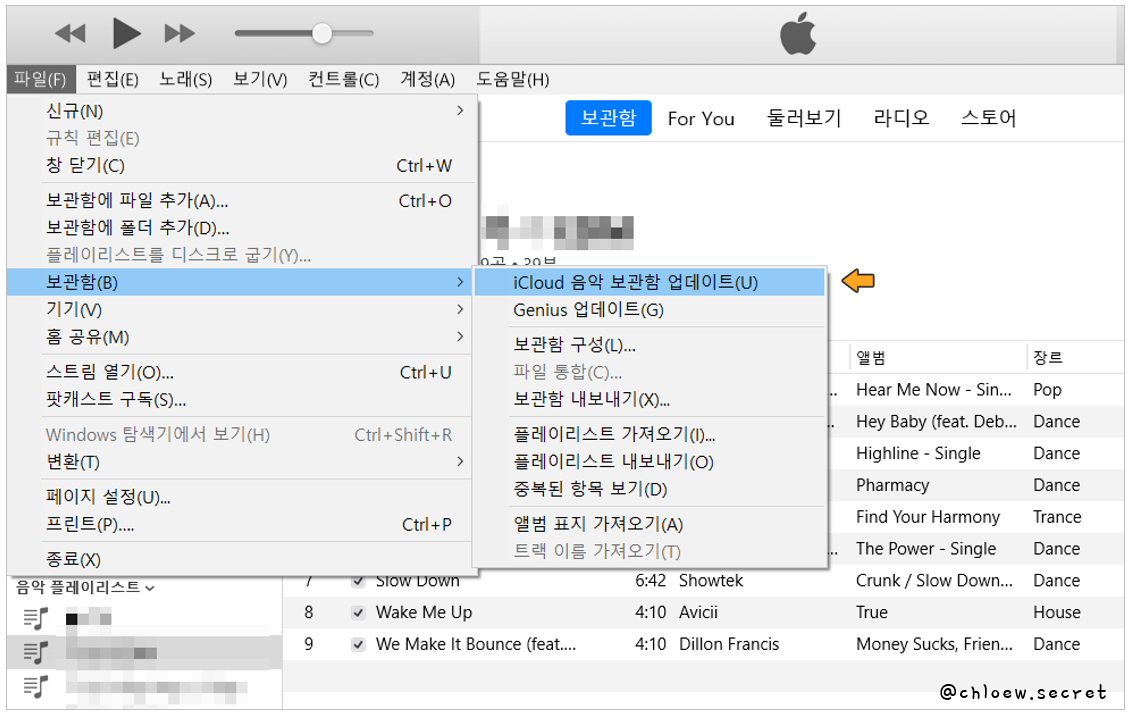Choose 앨범 표지 가져오기(A)
Screen dimensions: 1131x715
pos(649,525)
